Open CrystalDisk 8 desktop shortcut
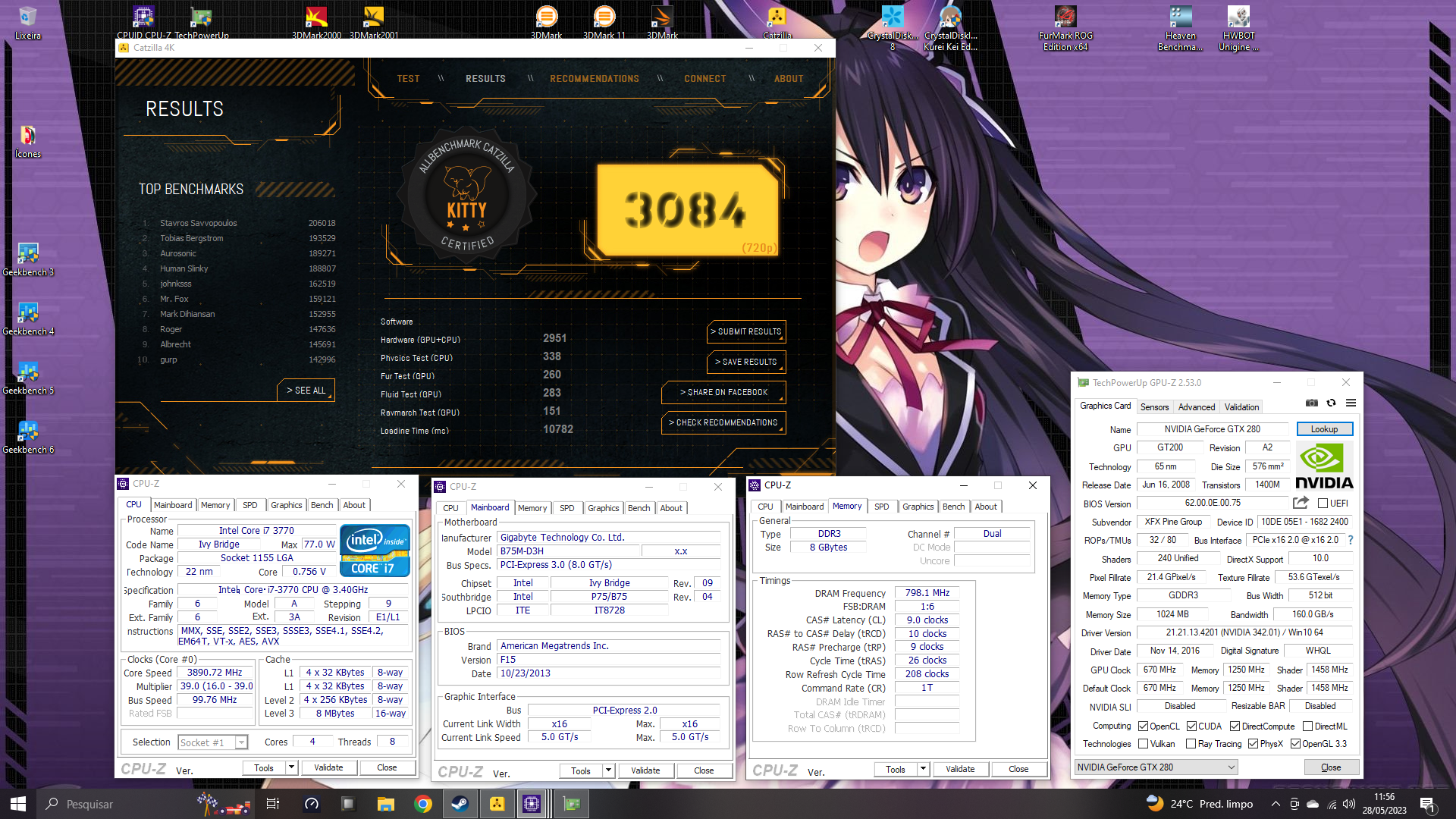The image size is (1456, 819). (x=893, y=28)
